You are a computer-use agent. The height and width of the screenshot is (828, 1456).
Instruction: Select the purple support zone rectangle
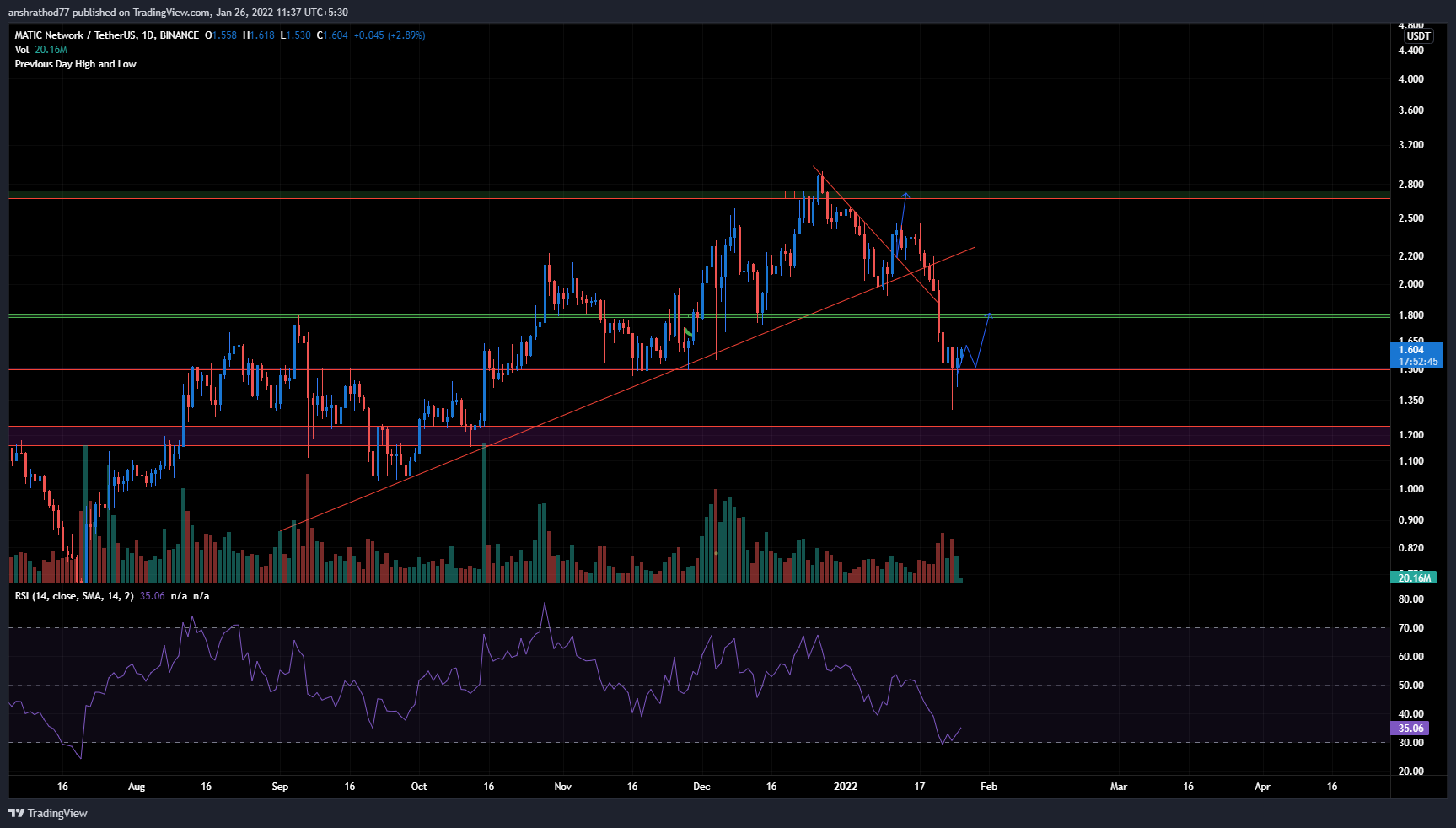pyautogui.click(x=700, y=436)
